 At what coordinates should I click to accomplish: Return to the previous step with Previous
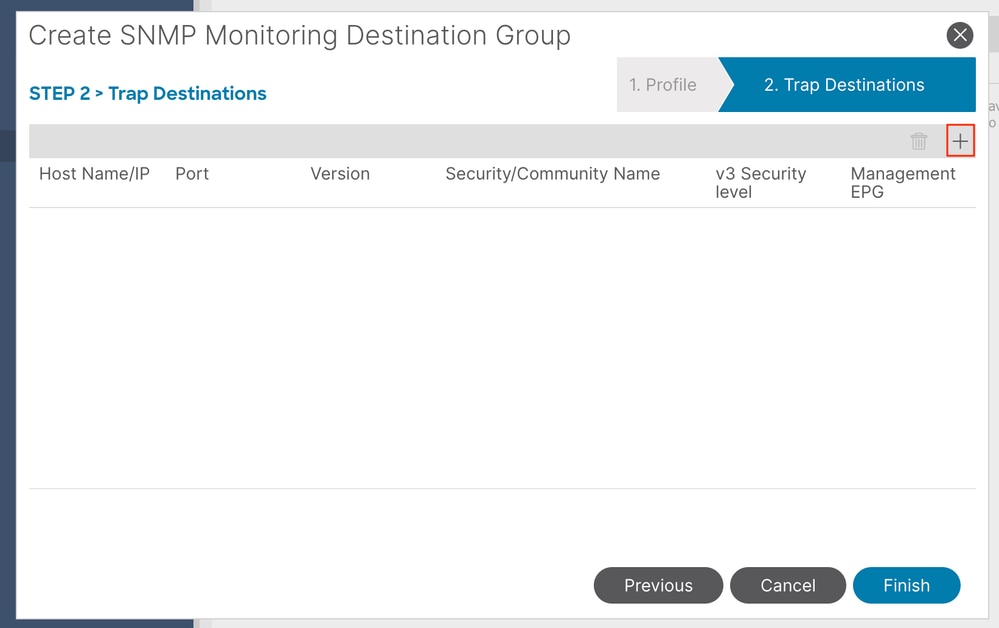tap(658, 585)
